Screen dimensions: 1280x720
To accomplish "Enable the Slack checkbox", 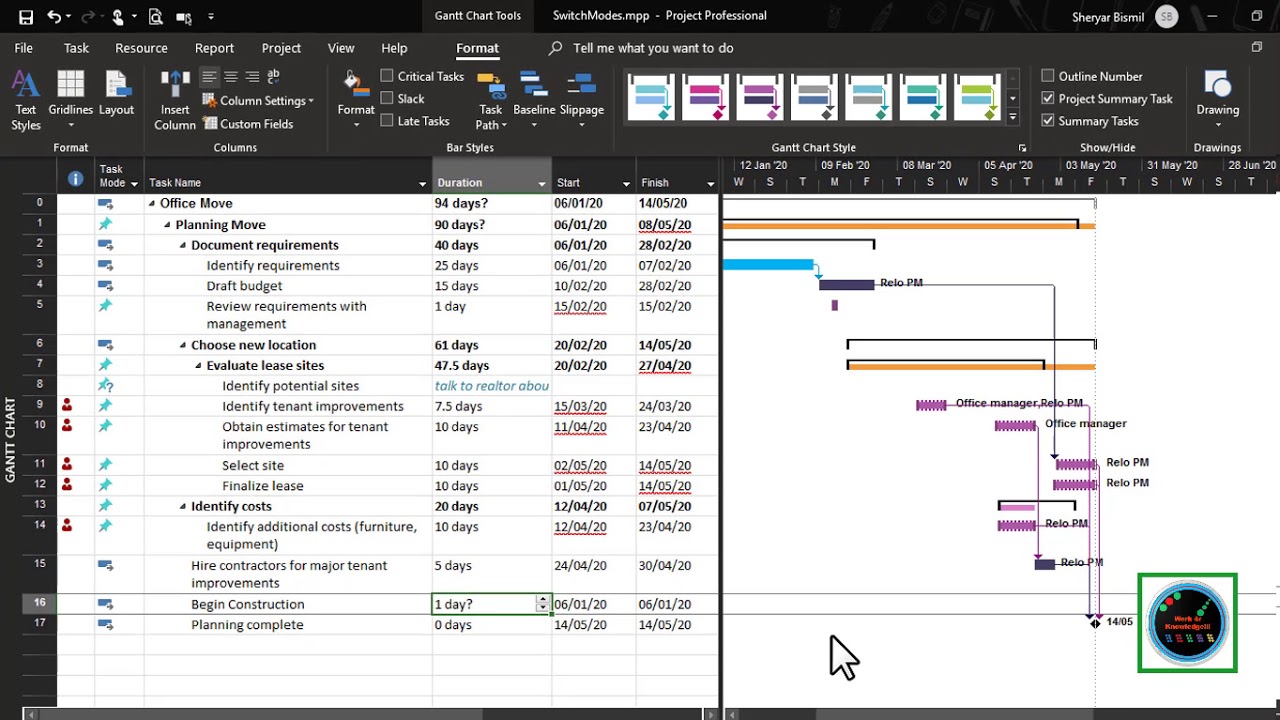I will [x=387, y=98].
